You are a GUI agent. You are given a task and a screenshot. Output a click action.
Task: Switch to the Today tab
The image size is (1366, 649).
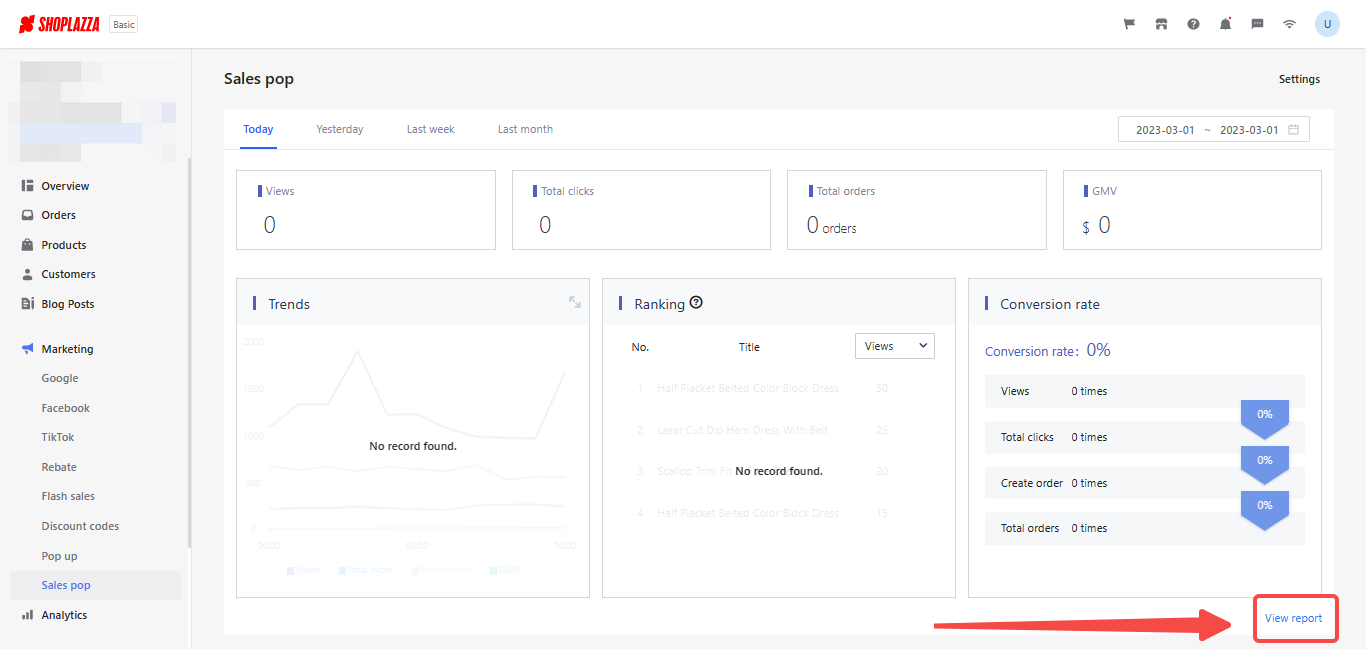tap(258, 129)
